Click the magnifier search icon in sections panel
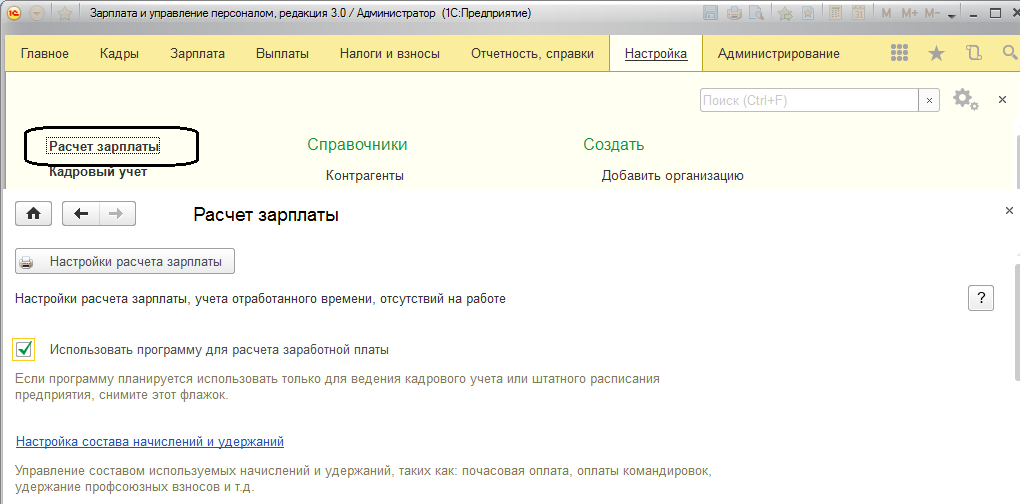1020x504 pixels. coord(1011,53)
